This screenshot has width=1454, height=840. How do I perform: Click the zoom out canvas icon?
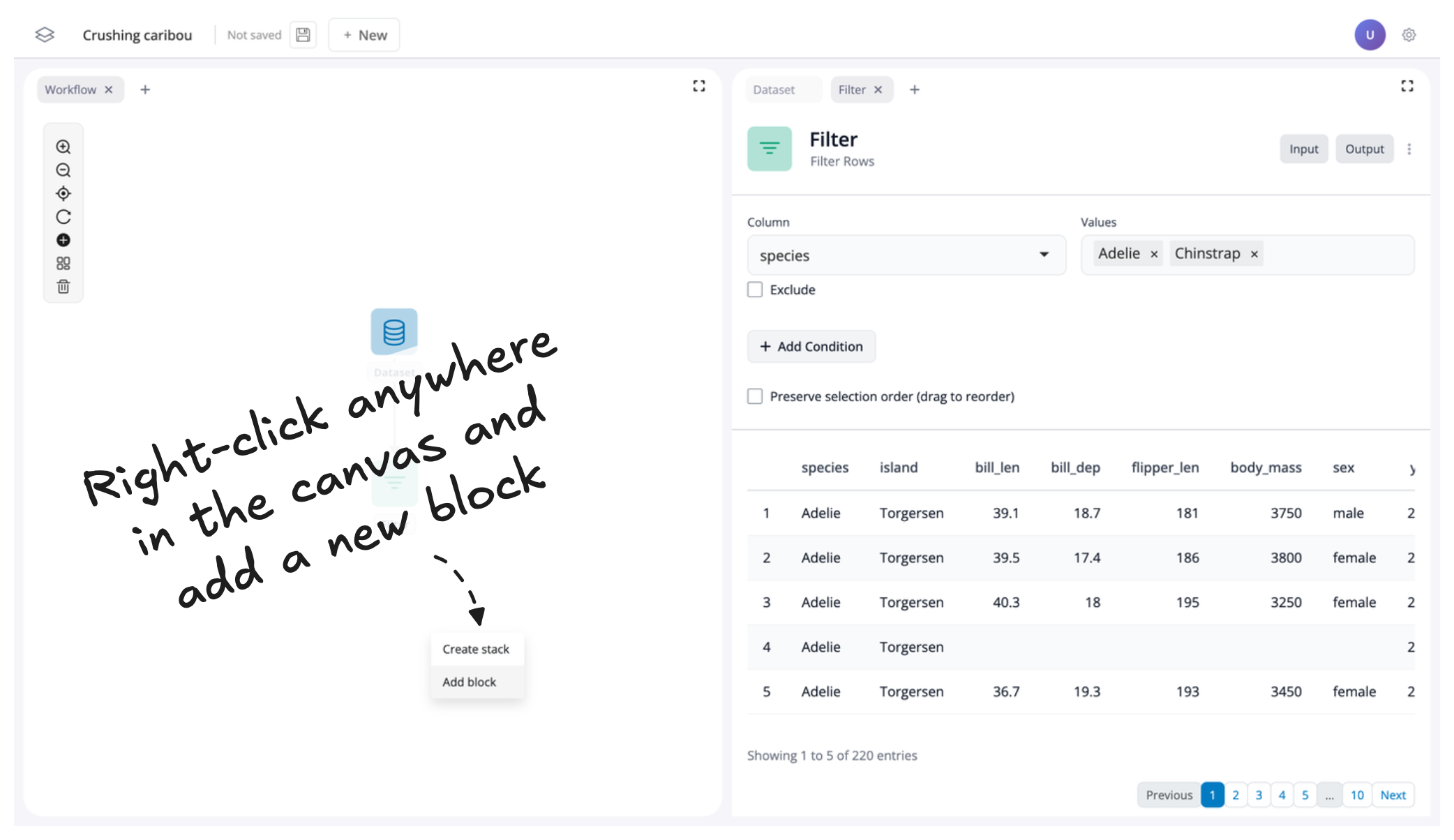[63, 170]
